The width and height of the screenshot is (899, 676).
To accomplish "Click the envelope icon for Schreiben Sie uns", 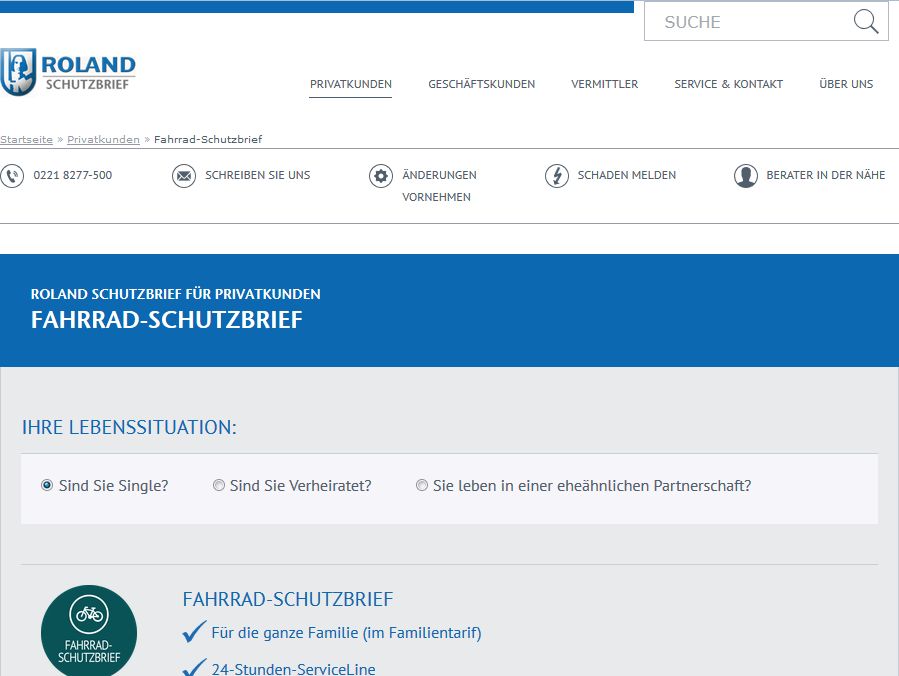I will (x=184, y=175).
